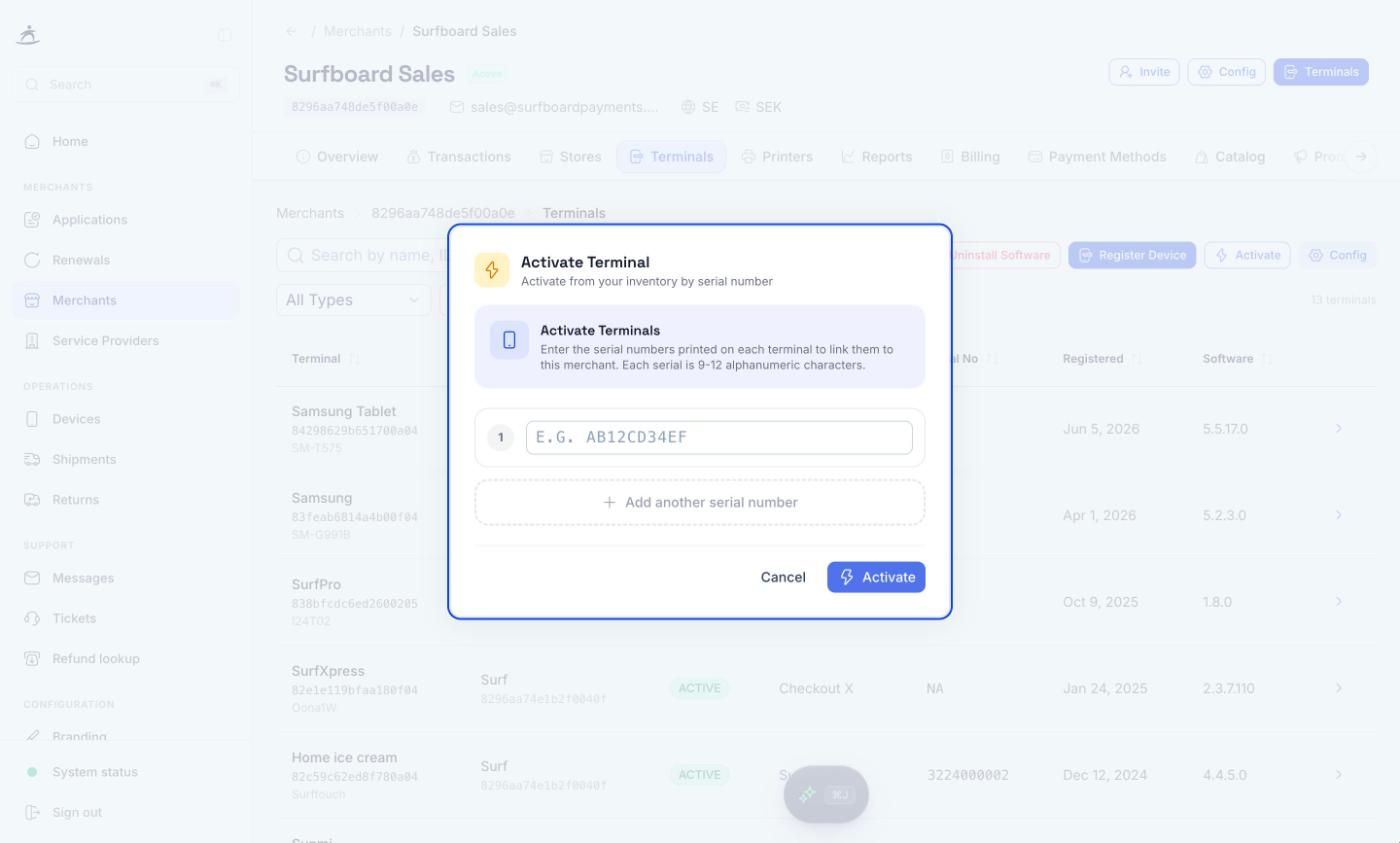The image size is (1400, 843).
Task: Focus the sidebar Search field
Action: coord(126,85)
